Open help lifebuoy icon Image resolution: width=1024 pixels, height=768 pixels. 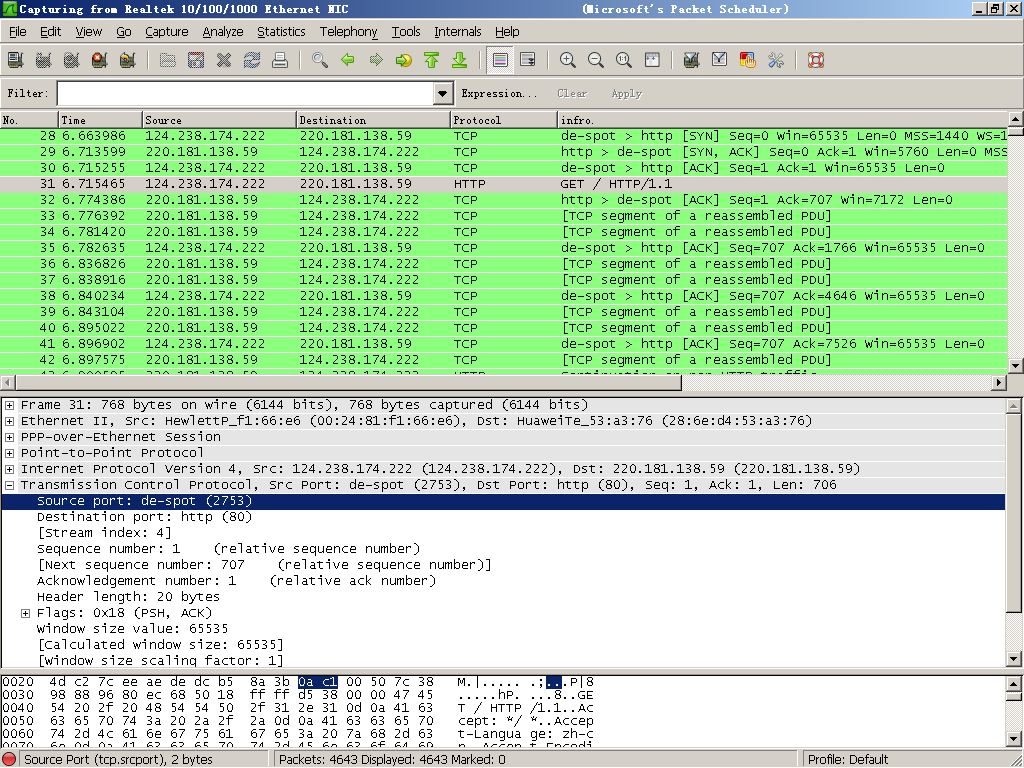(816, 60)
